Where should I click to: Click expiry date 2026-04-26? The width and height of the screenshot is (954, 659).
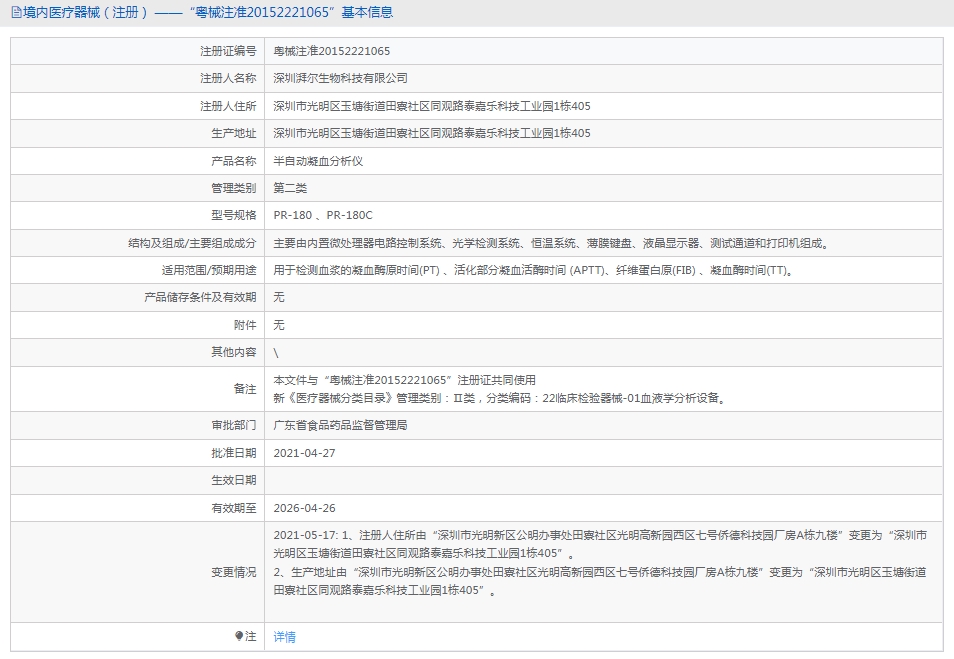point(304,508)
